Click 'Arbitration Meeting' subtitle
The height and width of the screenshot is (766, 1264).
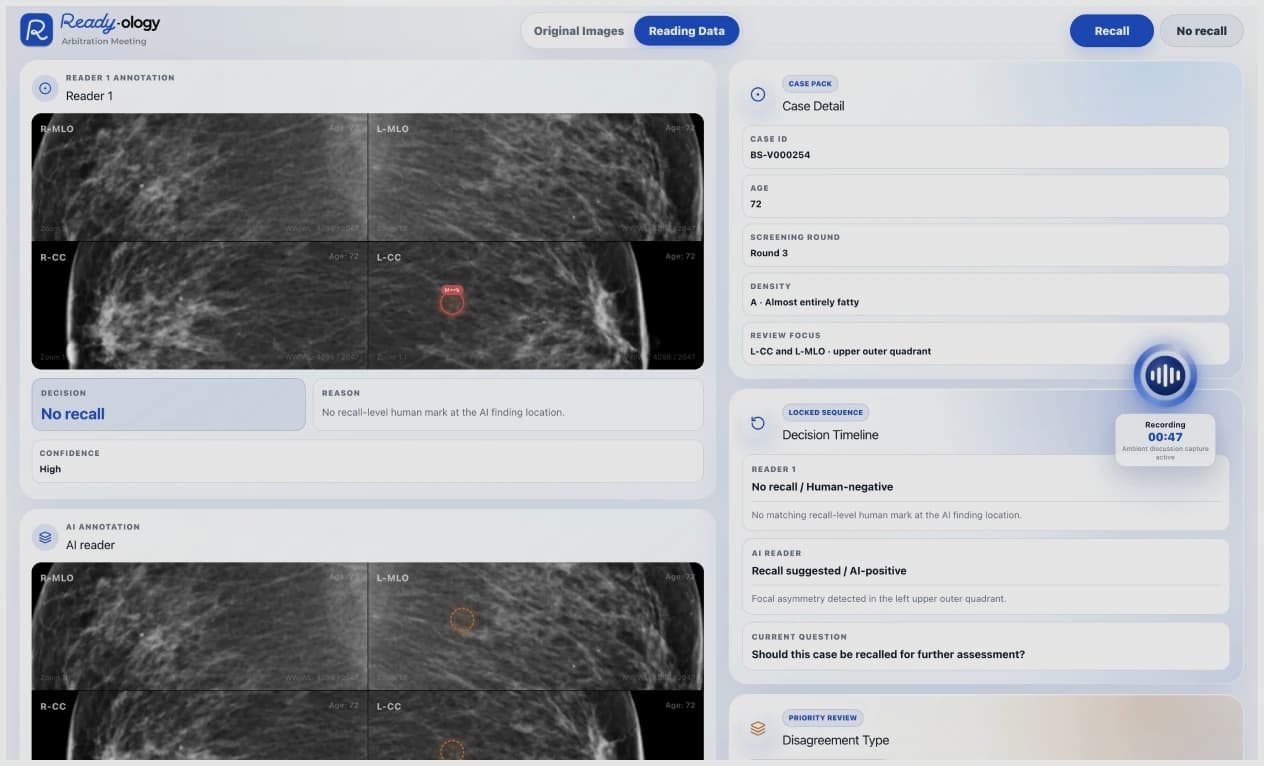[104, 41]
